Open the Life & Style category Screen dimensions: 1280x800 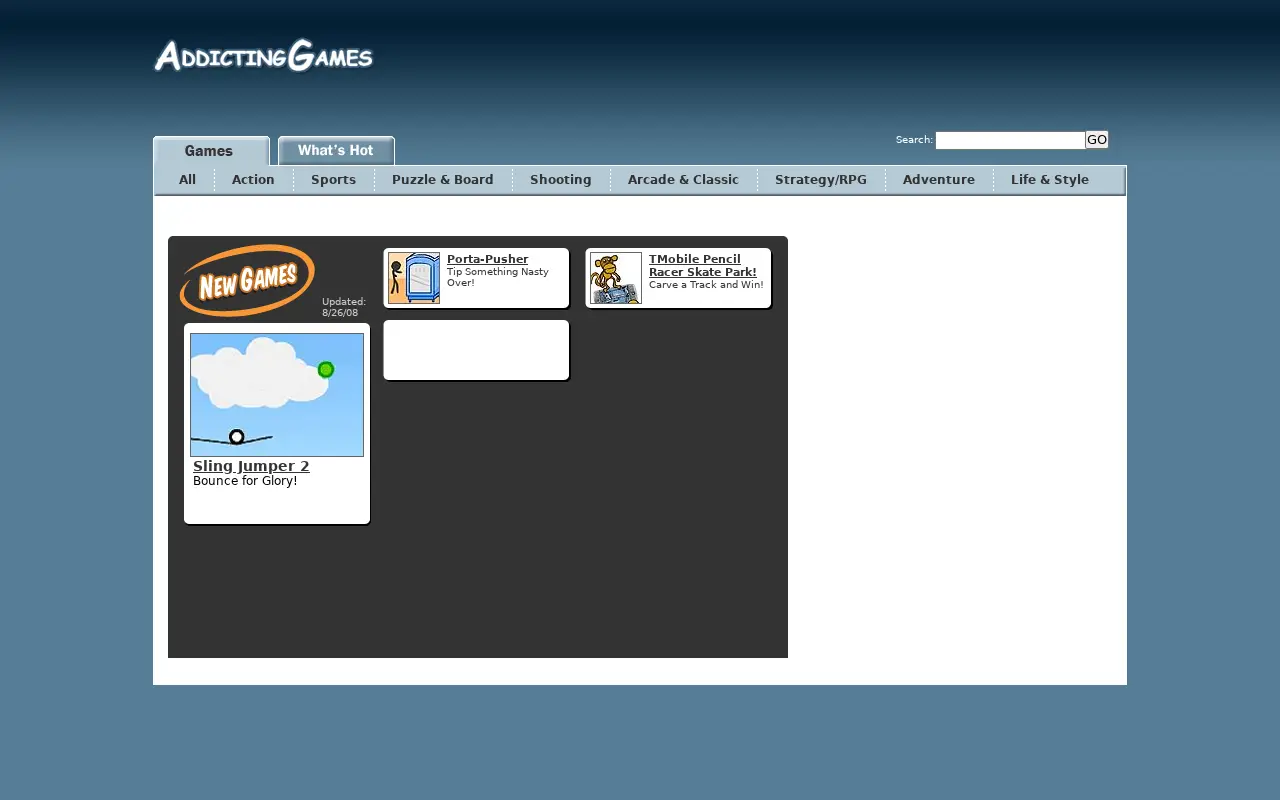[1050, 180]
